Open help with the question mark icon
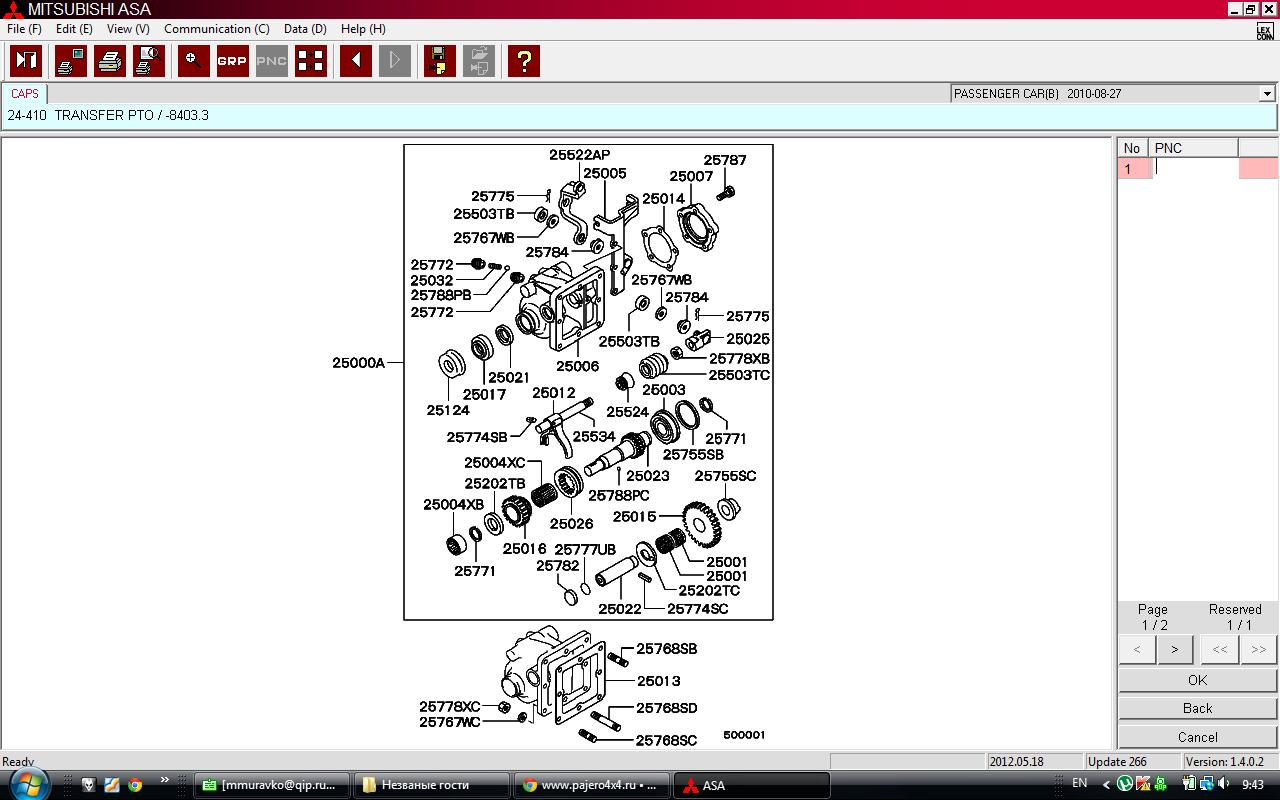 [523, 61]
